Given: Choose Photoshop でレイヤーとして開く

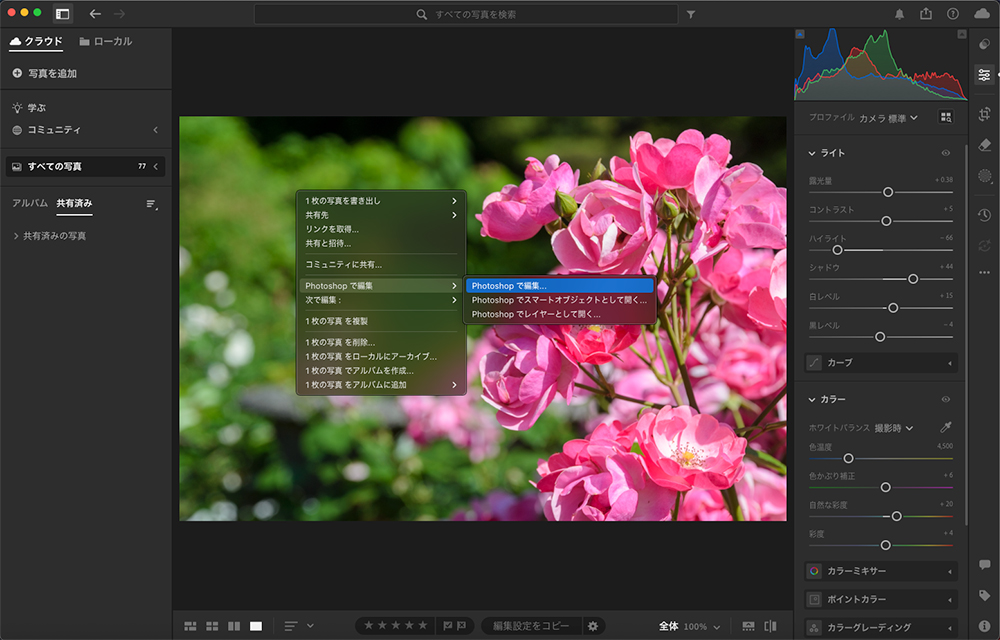Looking at the screenshot, I should (x=559, y=314).
